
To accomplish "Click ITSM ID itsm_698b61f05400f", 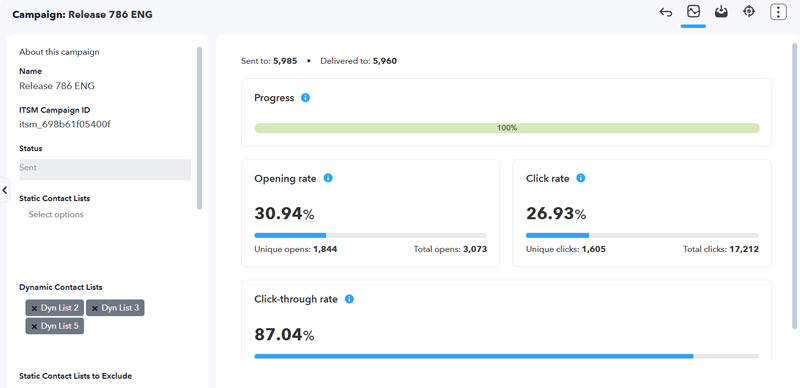I will pyautogui.click(x=65, y=124).
